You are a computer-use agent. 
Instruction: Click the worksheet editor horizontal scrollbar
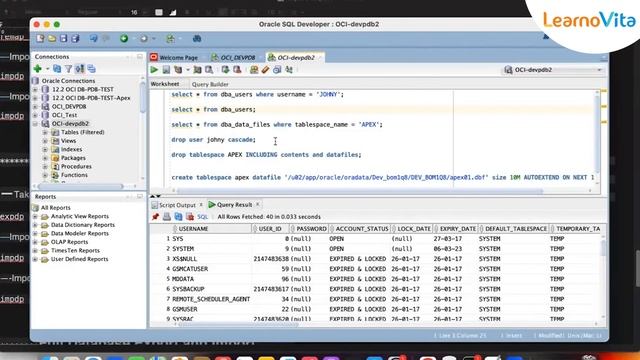click(x=359, y=191)
